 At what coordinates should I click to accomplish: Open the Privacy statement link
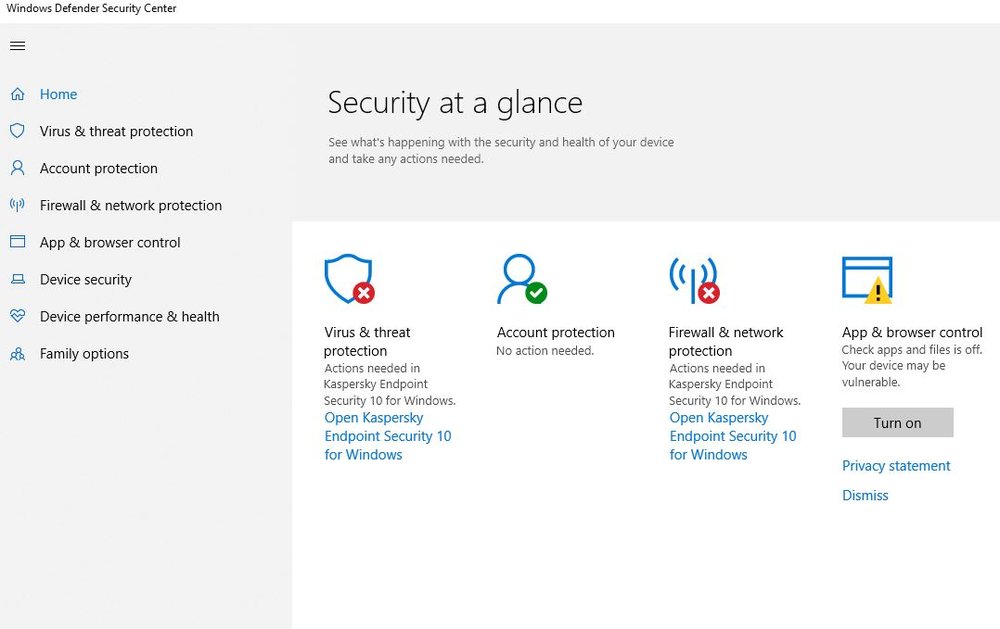pos(896,466)
